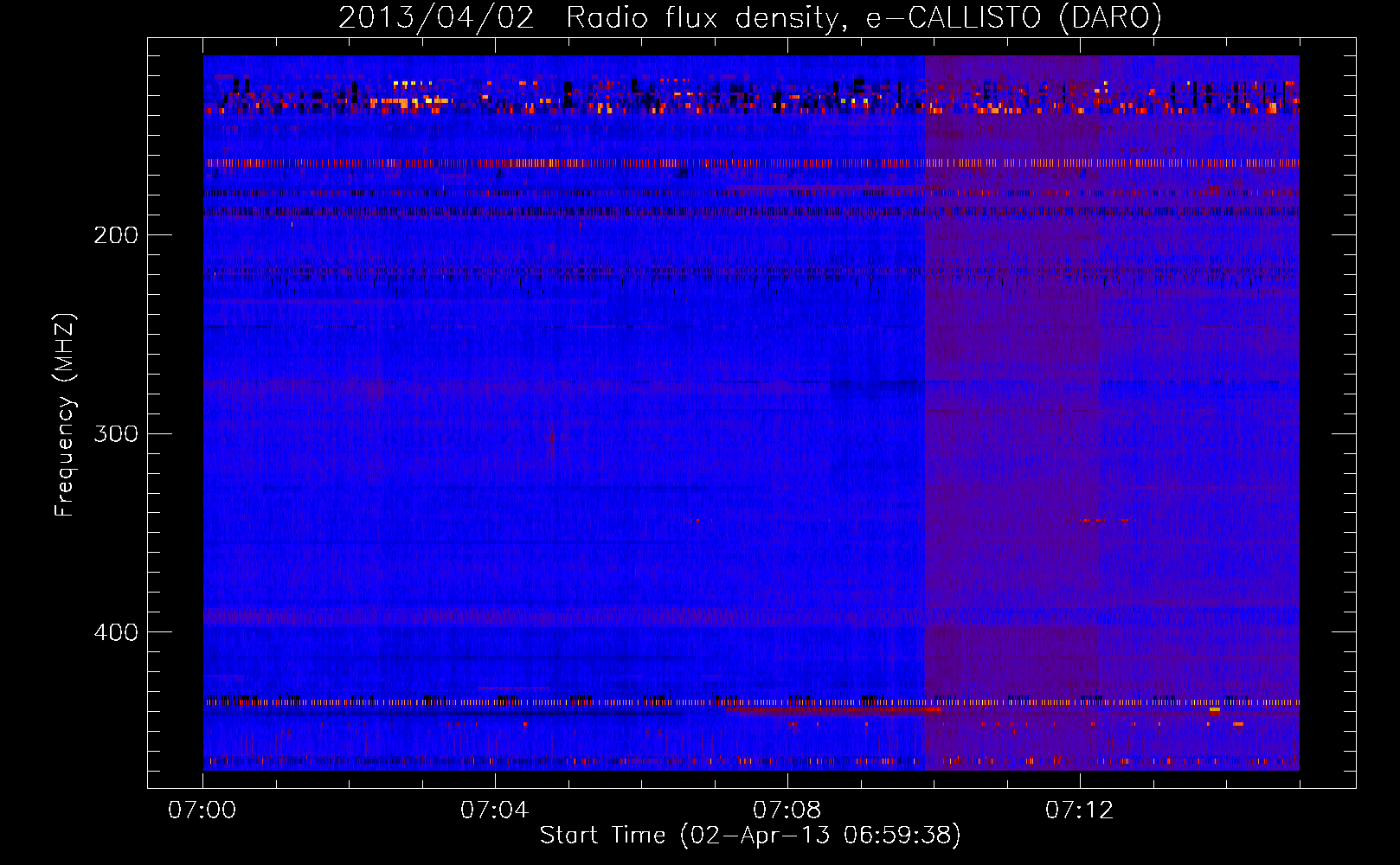Viewport: 1400px width, 865px height.
Task: Click the '07:12' time tick label
Action: 1079,811
